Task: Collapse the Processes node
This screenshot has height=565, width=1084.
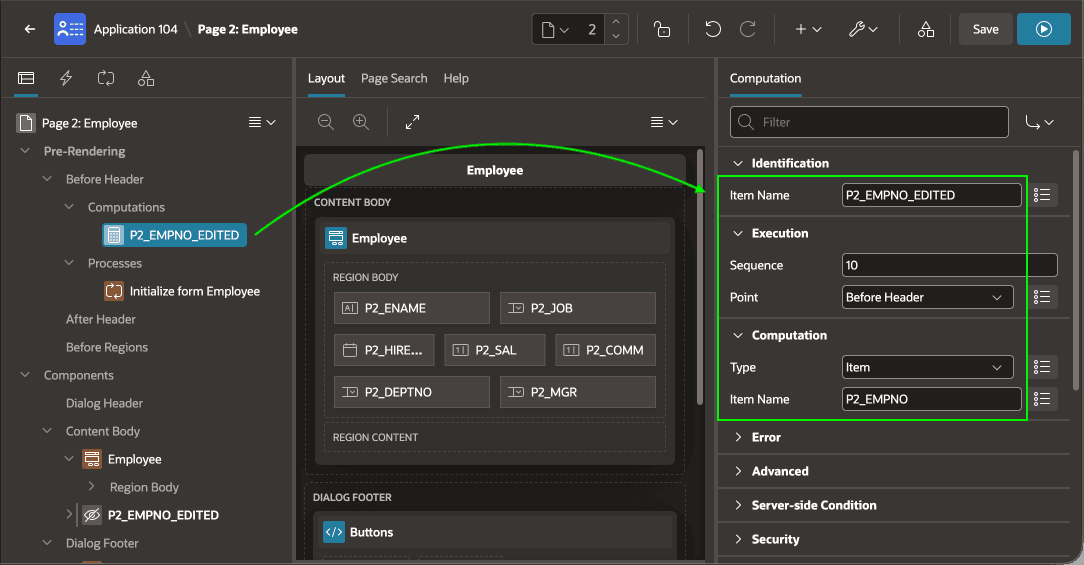Action: point(69,263)
